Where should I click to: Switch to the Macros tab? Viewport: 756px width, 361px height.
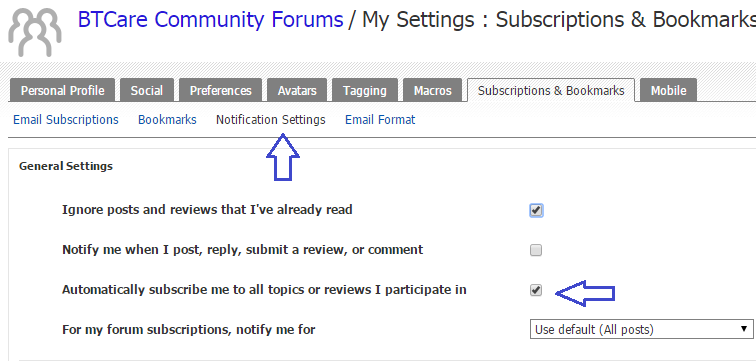click(x=432, y=91)
